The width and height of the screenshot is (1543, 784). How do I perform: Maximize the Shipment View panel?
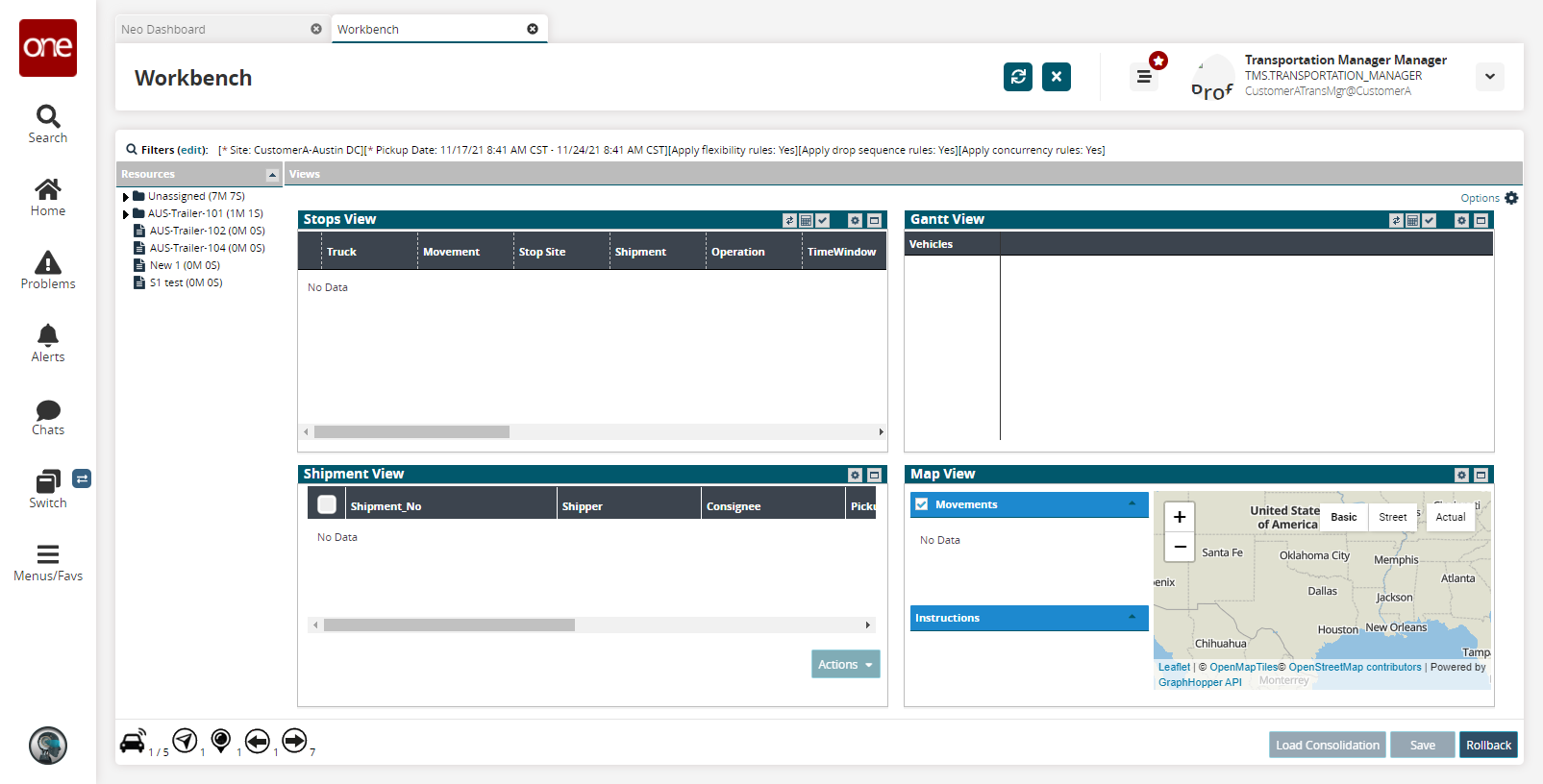coord(874,475)
